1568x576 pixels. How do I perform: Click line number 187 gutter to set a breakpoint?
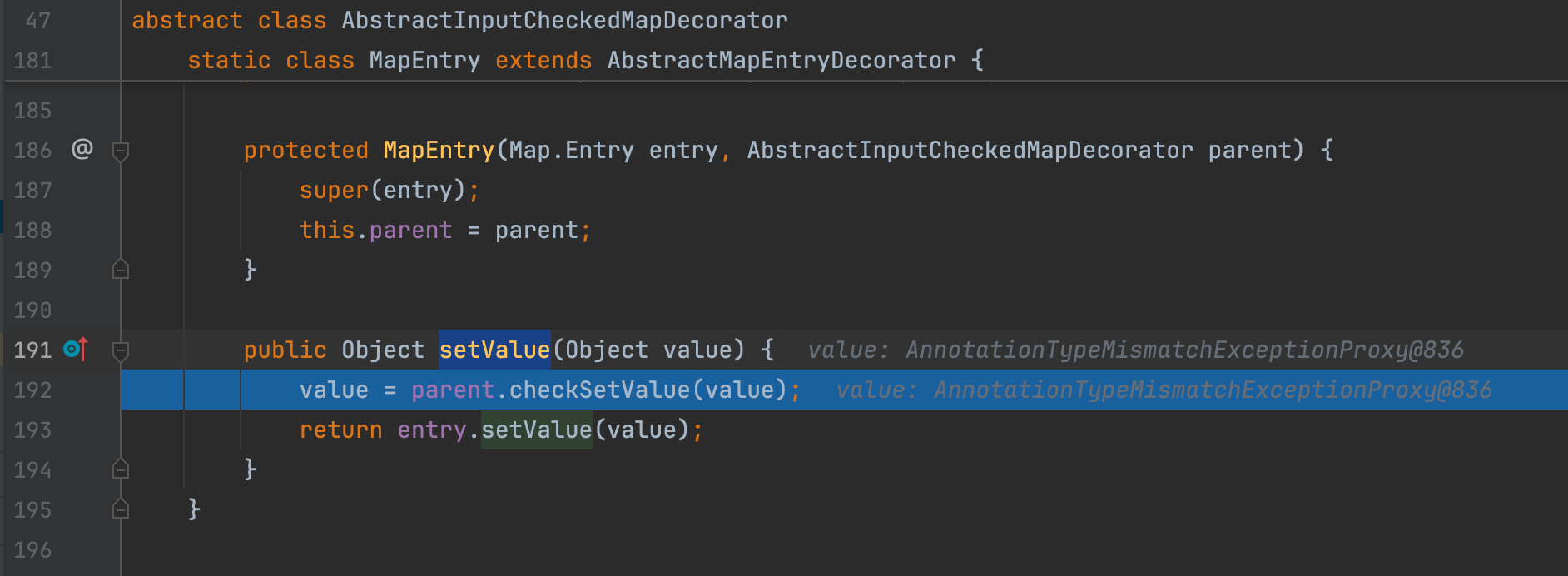click(x=33, y=190)
